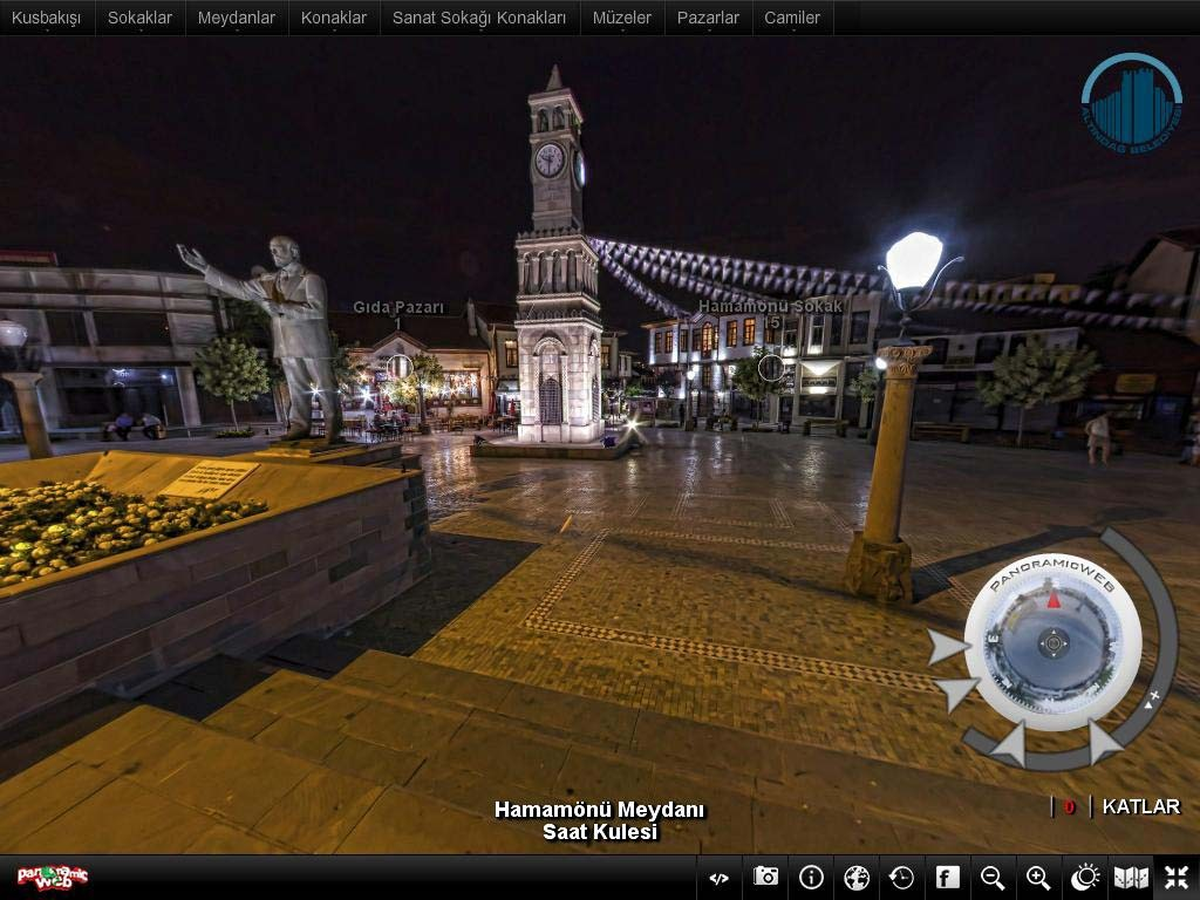Click the globe icon in the toolbar
The width and height of the screenshot is (1200, 900).
[x=857, y=878]
